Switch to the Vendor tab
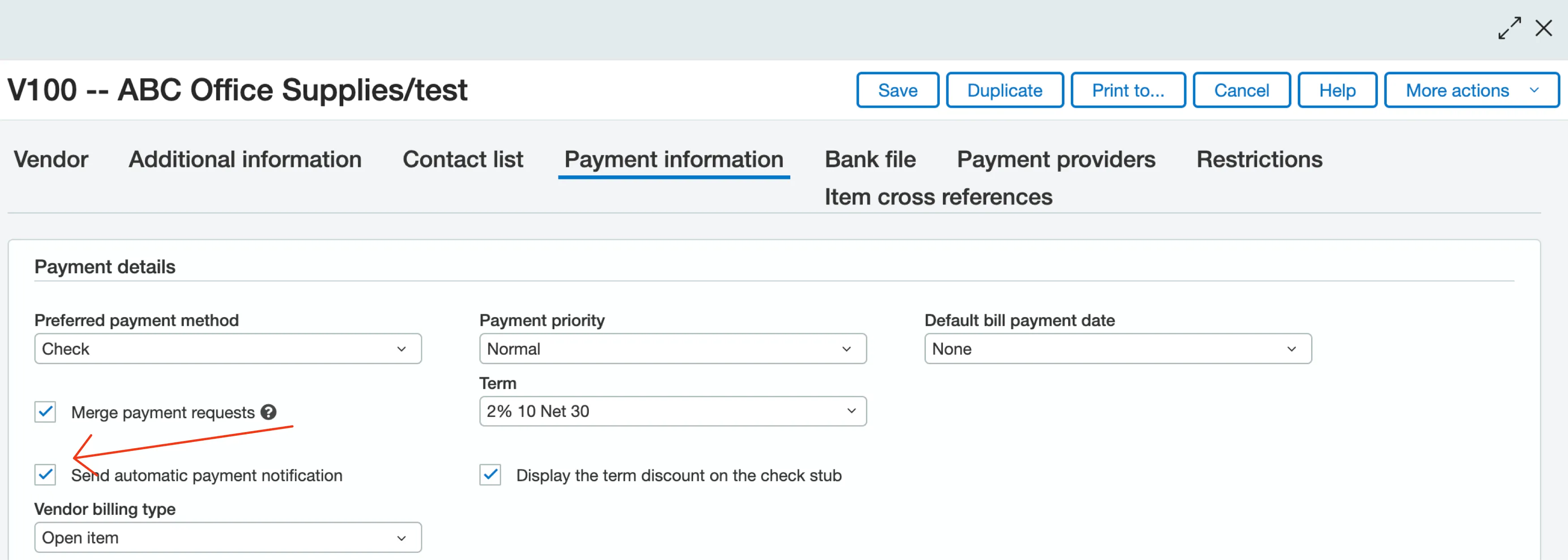The width and height of the screenshot is (1568, 560). [51, 160]
